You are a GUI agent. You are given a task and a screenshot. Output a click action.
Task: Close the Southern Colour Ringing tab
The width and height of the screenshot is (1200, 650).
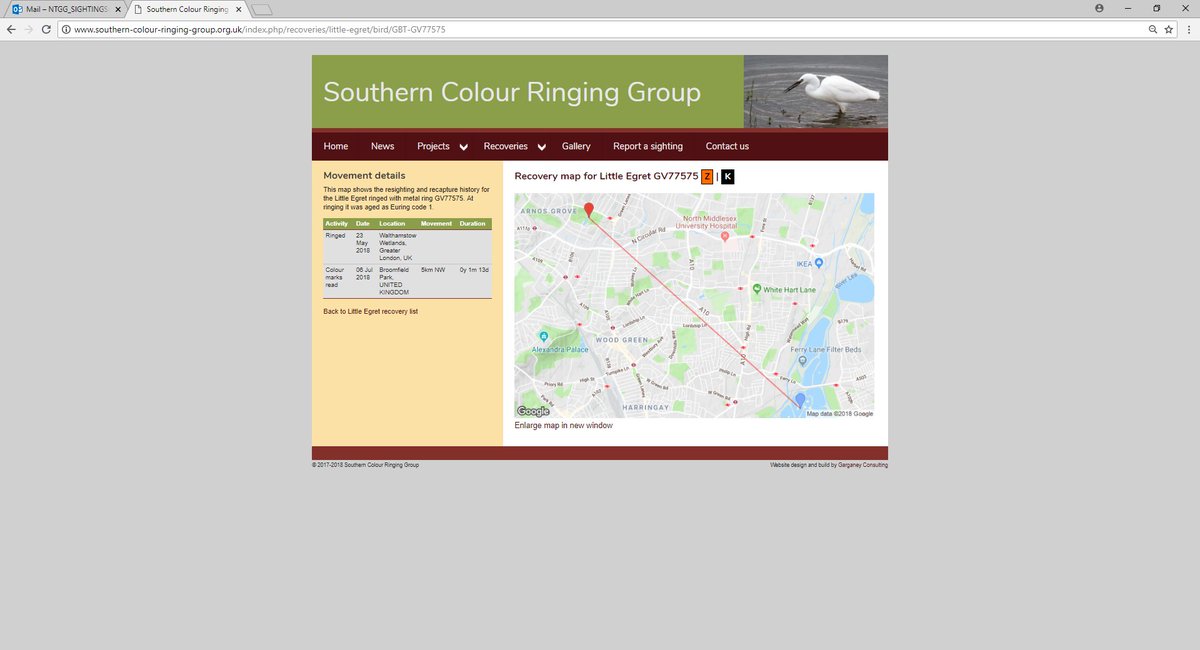click(x=238, y=9)
